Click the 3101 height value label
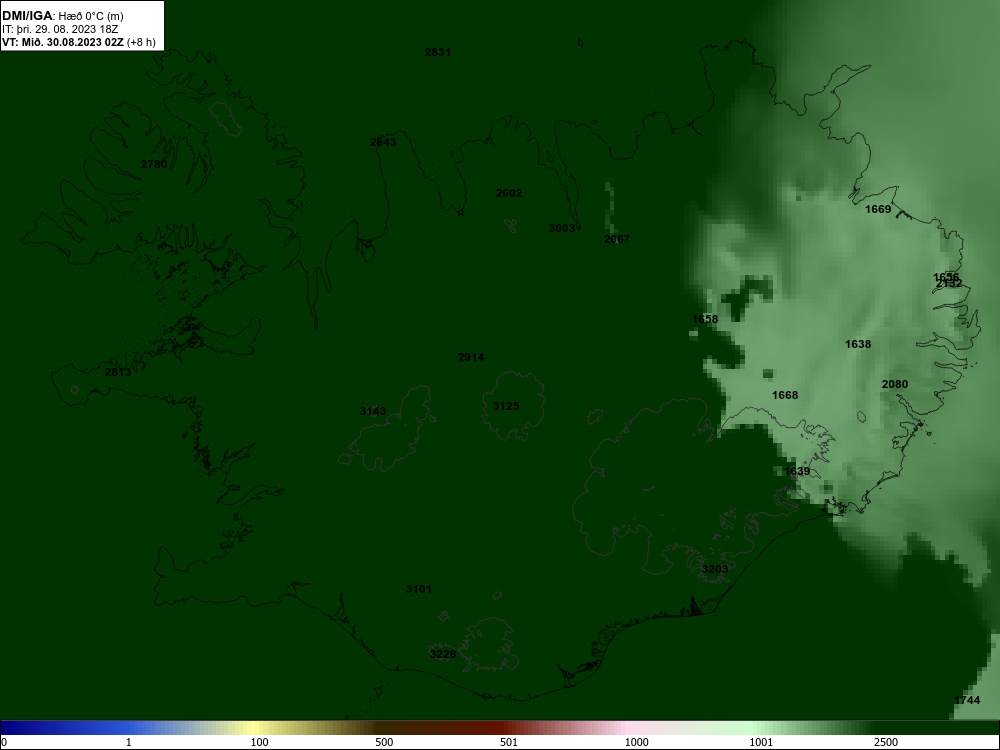Screen dimensions: 1000x750 point(419,589)
